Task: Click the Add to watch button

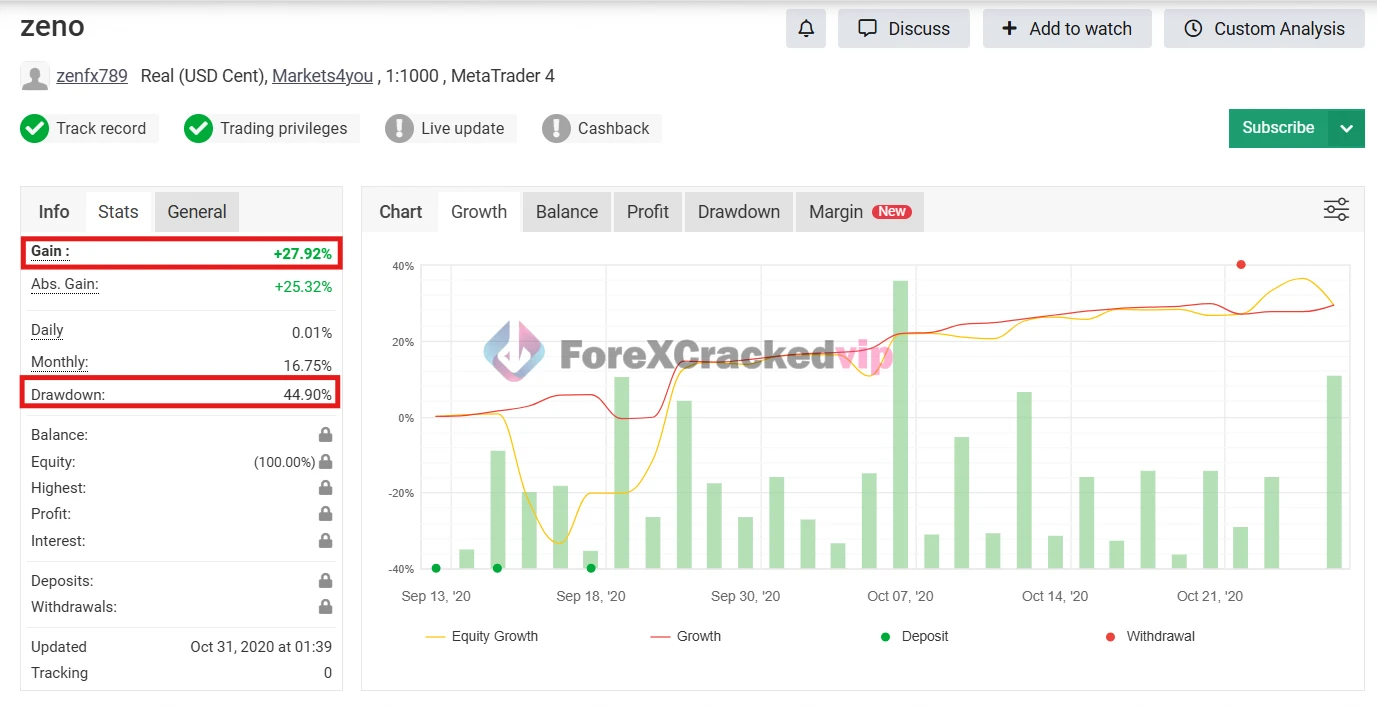Action: tap(1067, 29)
